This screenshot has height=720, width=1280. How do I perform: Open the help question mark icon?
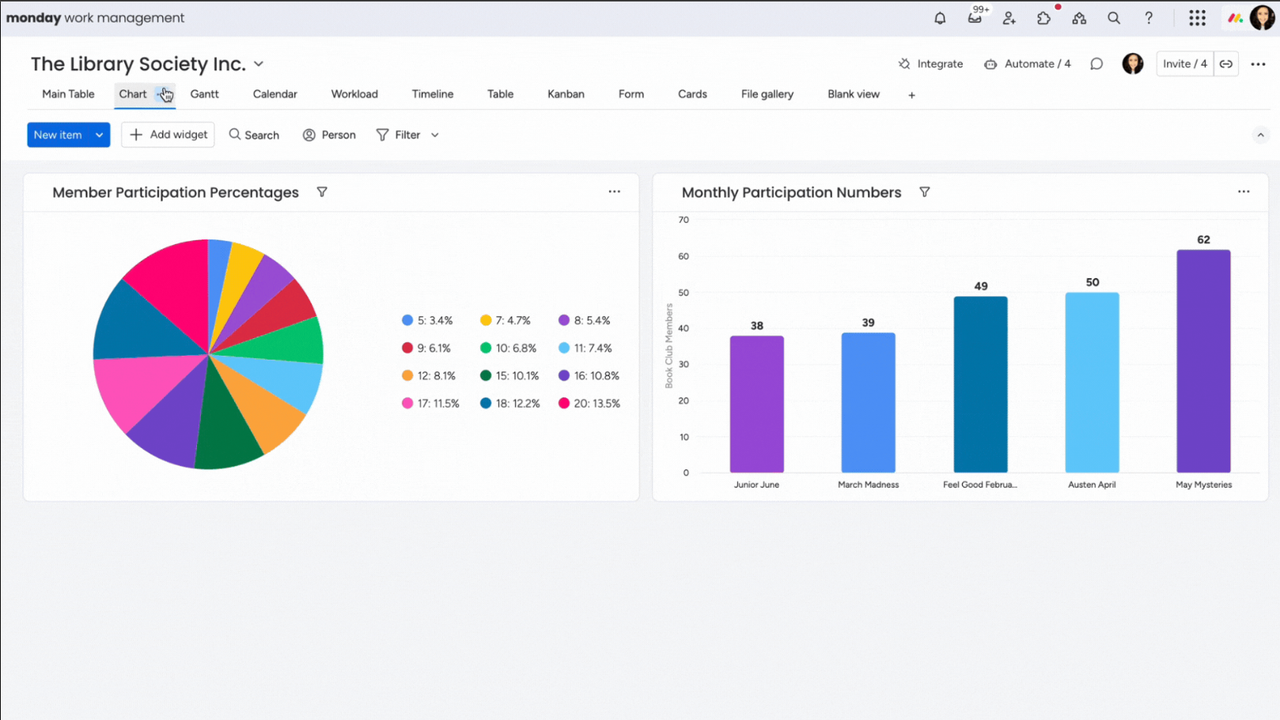[x=1149, y=18]
